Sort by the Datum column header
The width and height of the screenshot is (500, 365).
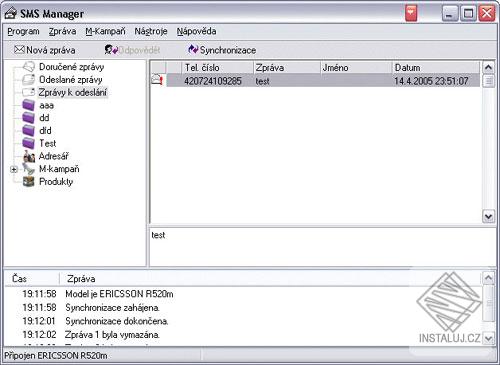[436, 68]
